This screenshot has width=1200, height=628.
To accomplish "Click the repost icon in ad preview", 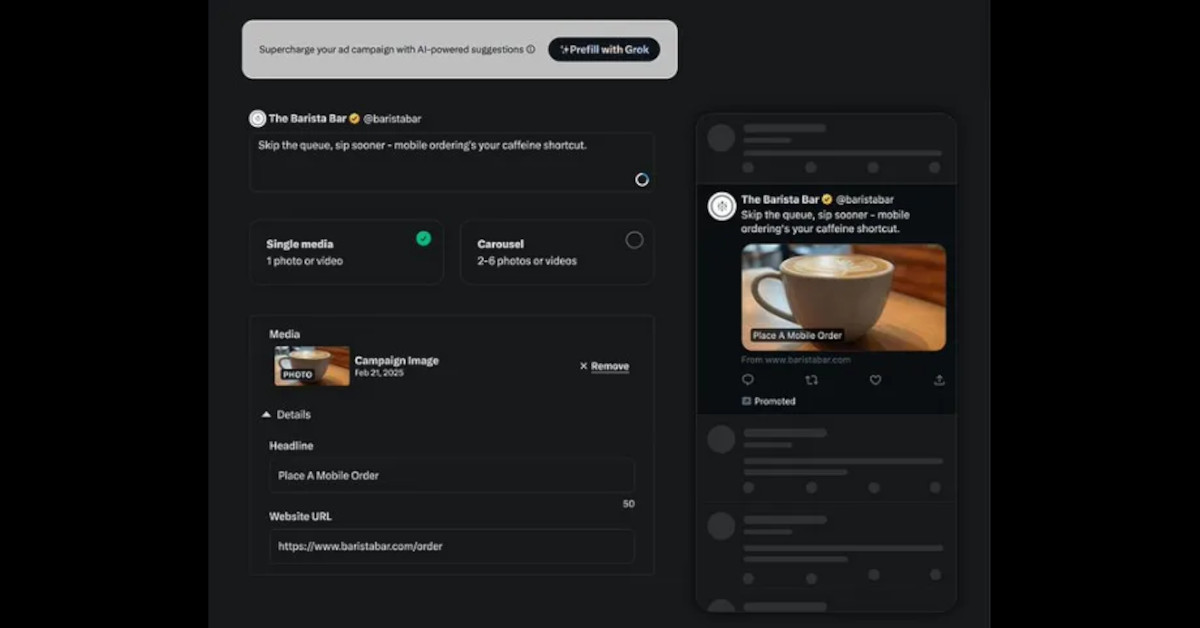I will [811, 380].
